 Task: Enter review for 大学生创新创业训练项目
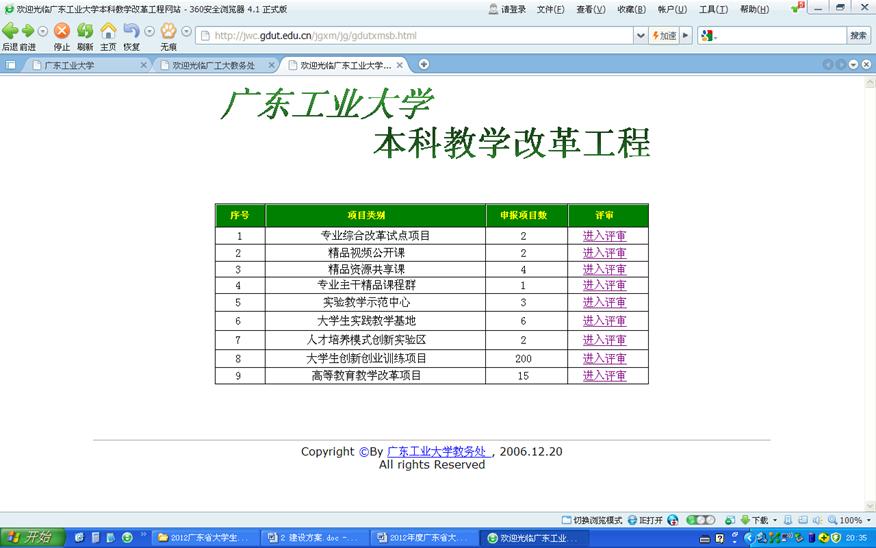[604, 359]
